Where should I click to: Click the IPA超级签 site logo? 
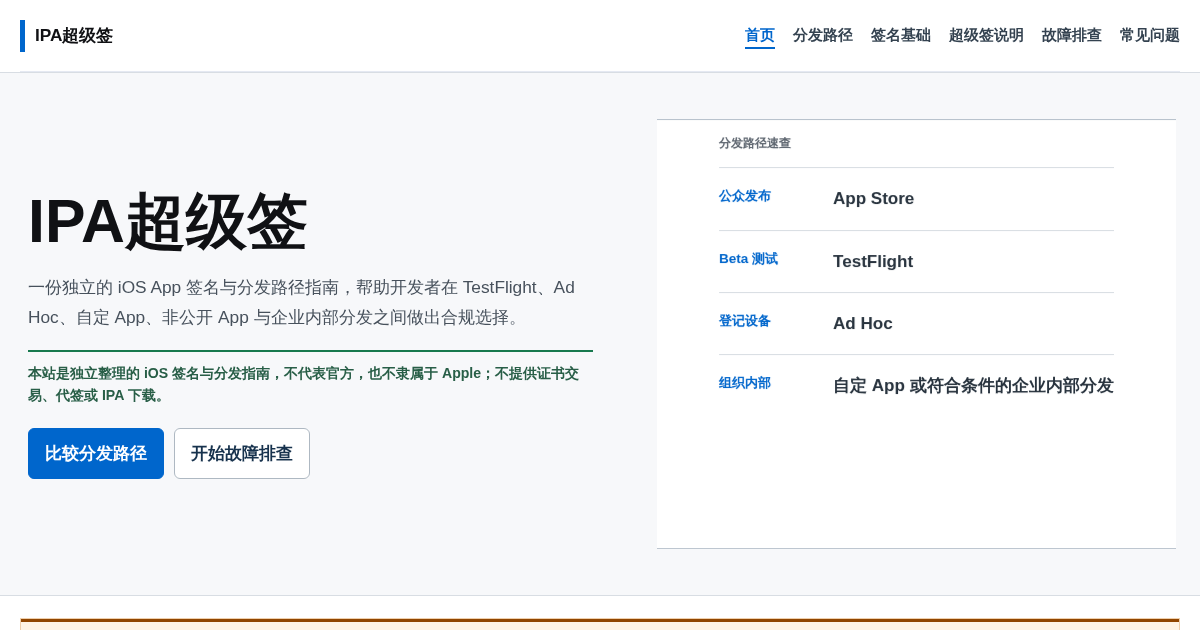tap(67, 36)
